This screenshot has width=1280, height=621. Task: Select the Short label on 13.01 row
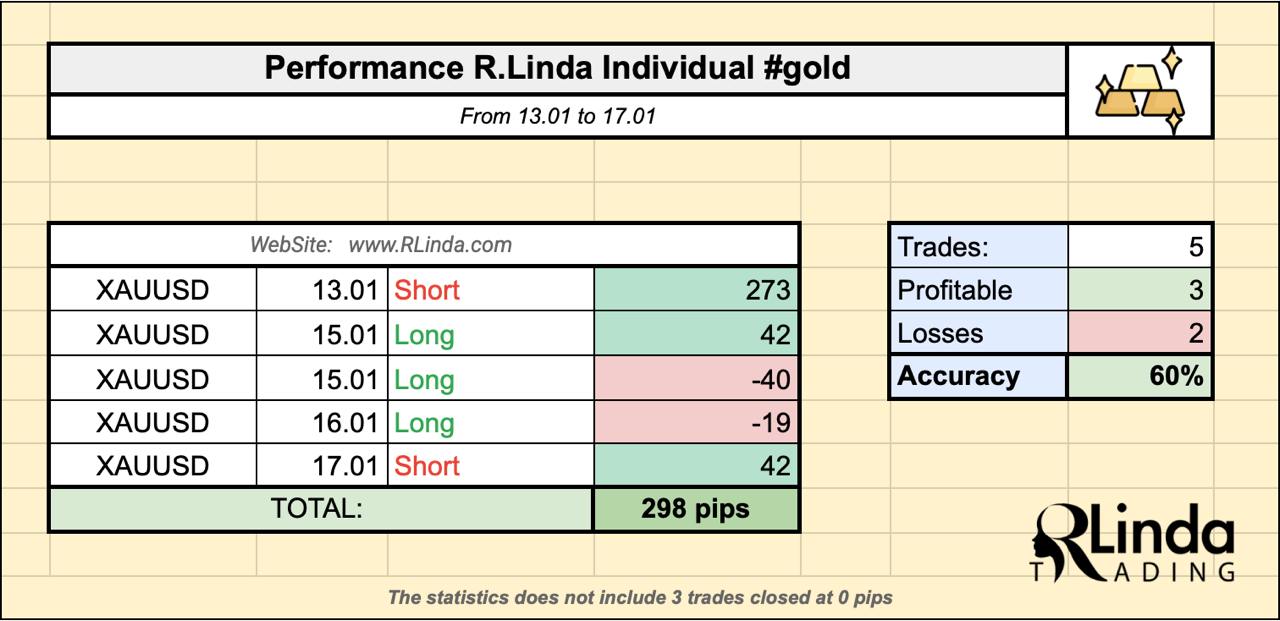427,290
